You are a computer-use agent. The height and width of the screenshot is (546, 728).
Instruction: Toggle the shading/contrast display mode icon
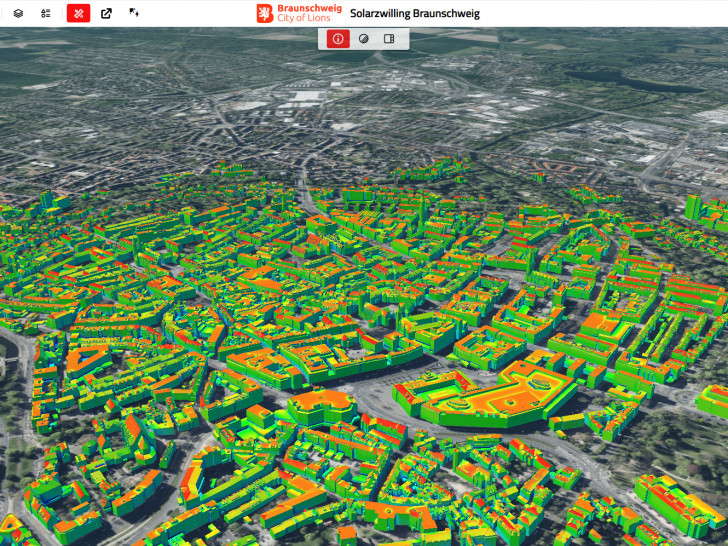pos(364,39)
